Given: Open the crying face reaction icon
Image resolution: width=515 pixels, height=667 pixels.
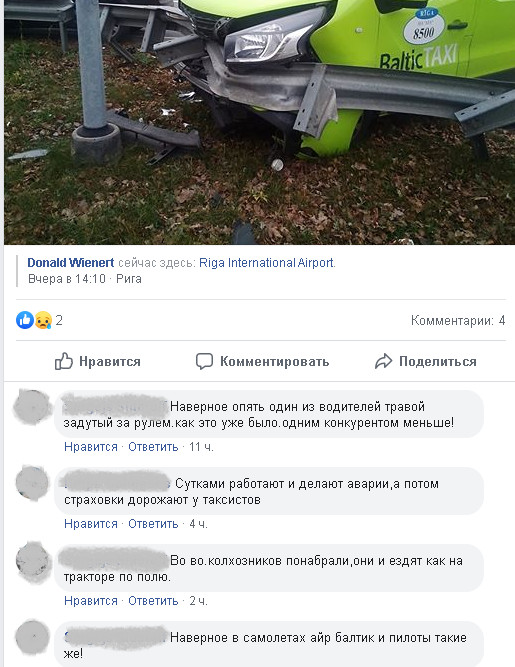Looking at the screenshot, I should pyautogui.click(x=43, y=320).
